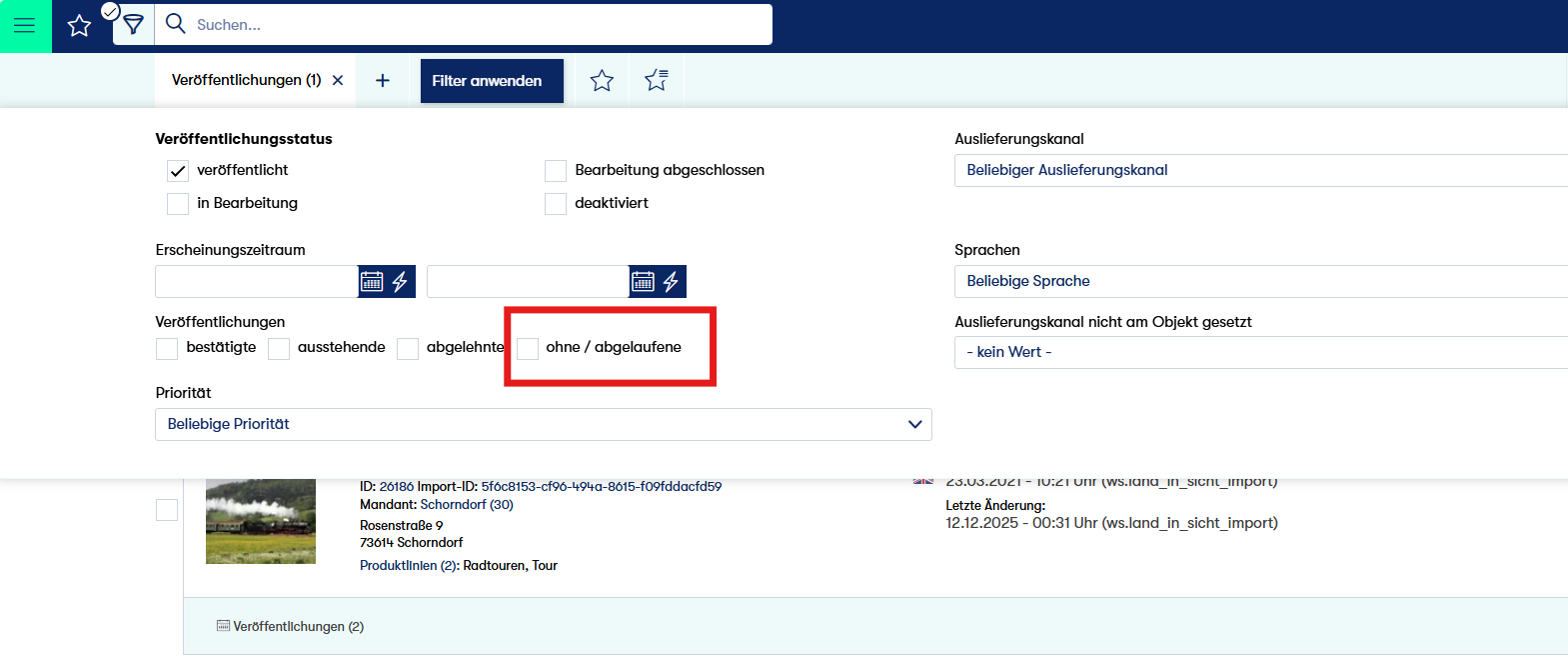Click the Filter anwenden button
Viewport: 1568px width, 664px height.
[x=487, y=81]
